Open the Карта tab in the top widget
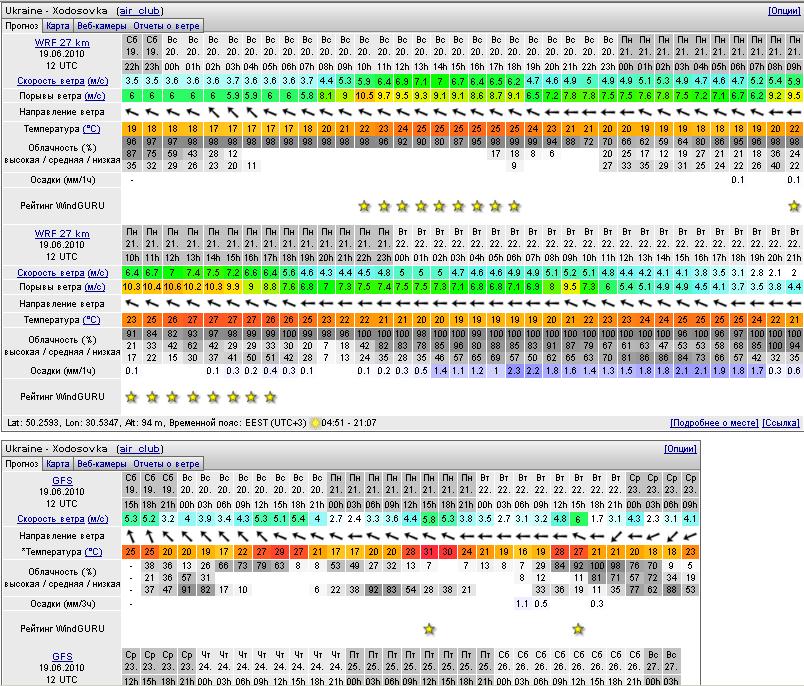This screenshot has height=686, width=804. click(59, 24)
